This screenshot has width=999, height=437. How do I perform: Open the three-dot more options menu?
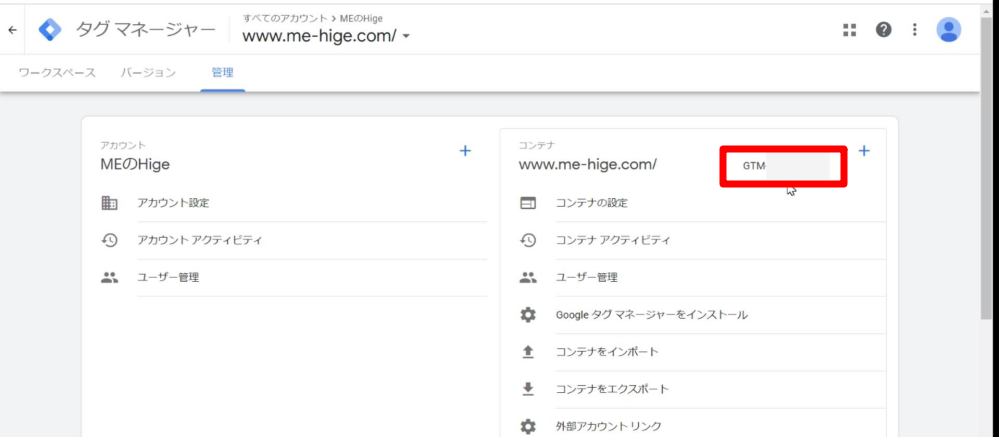pos(915,30)
